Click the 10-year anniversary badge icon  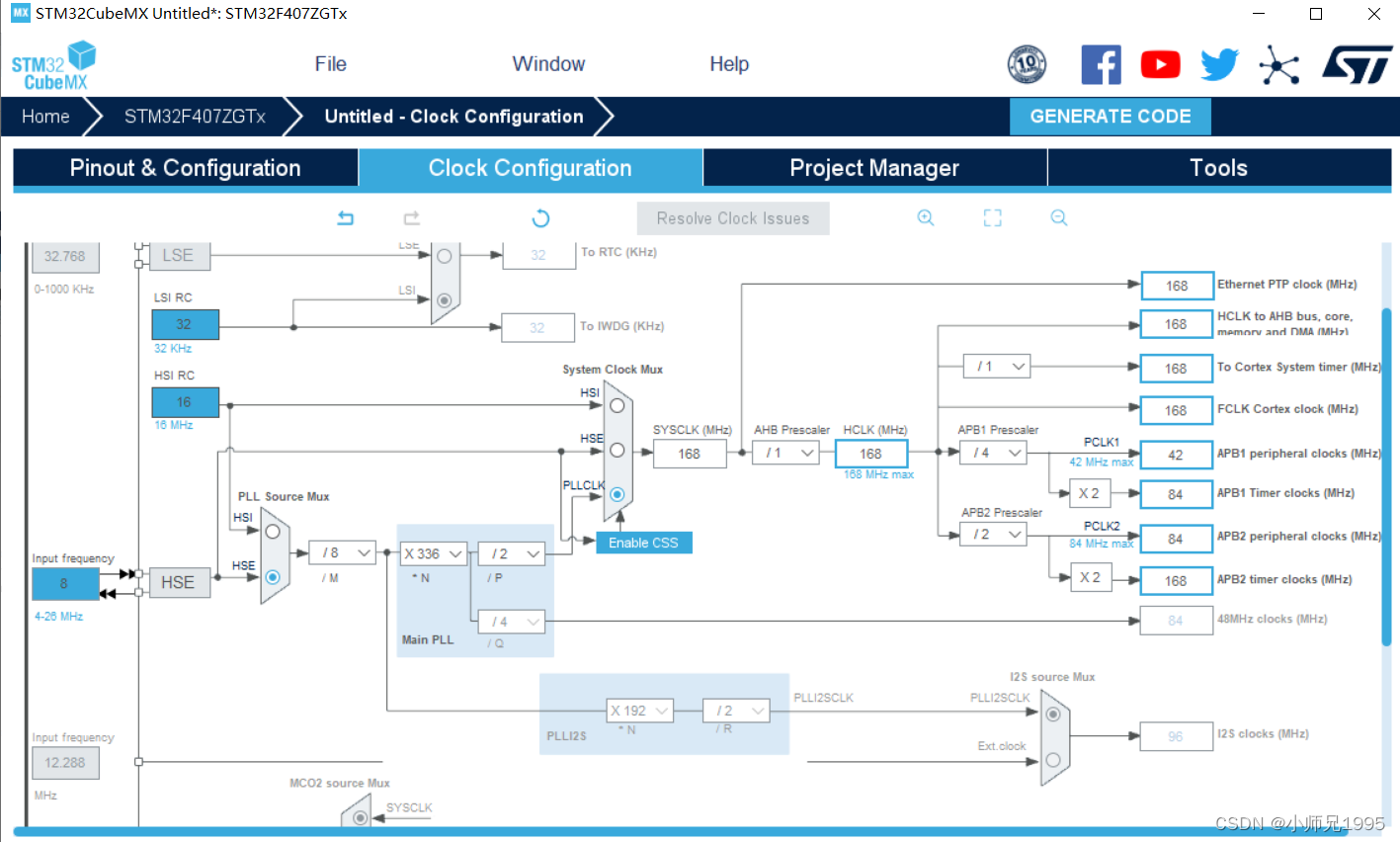click(x=1027, y=64)
